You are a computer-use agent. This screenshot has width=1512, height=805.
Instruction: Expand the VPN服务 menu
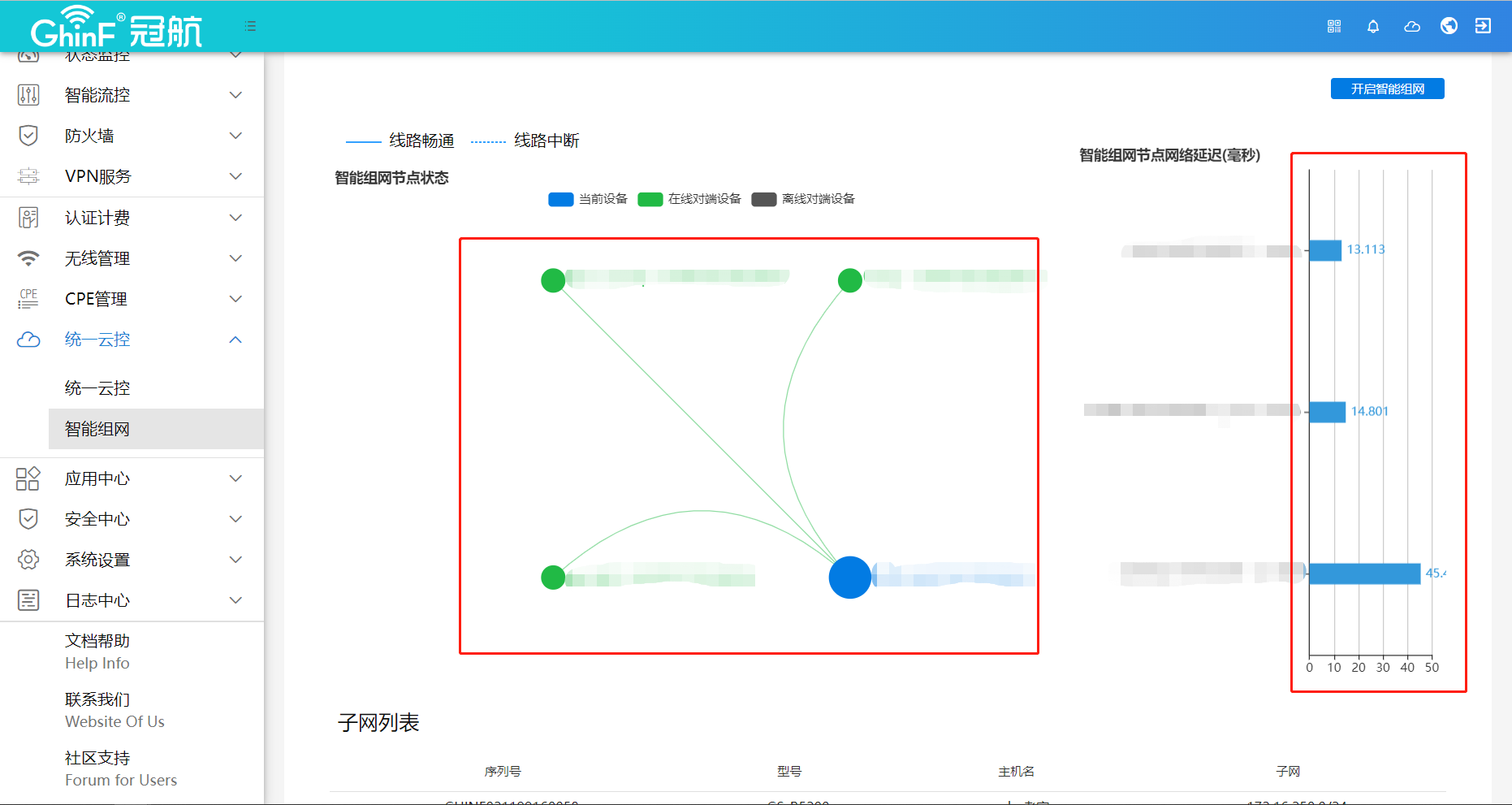tap(130, 176)
